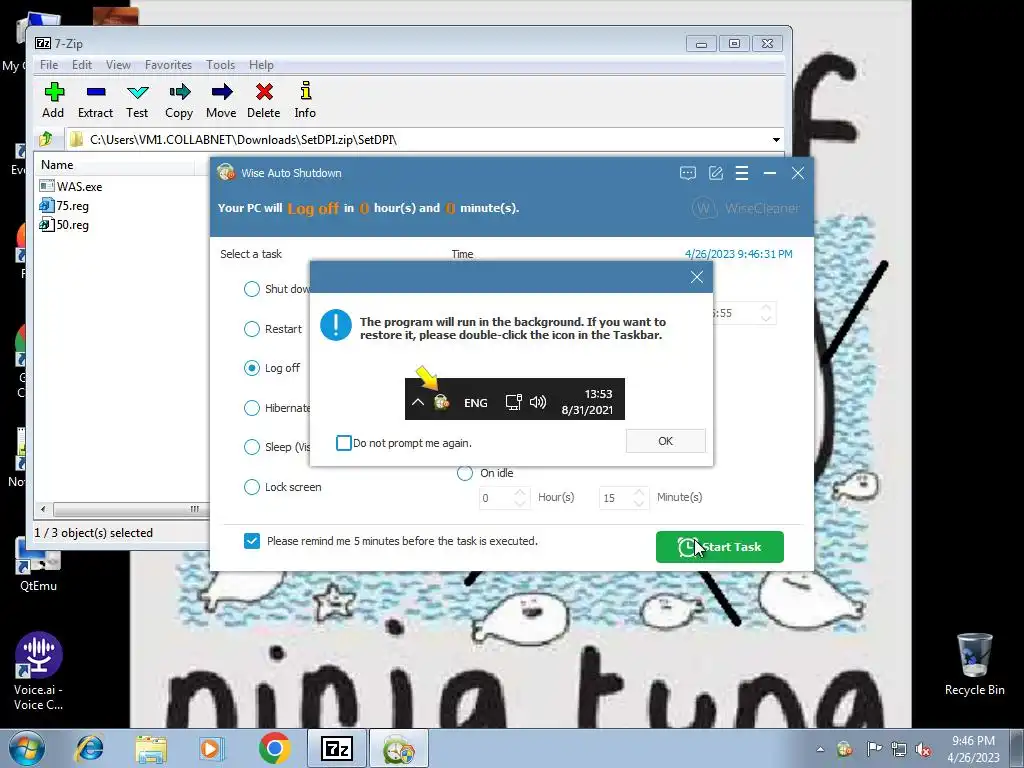Show hidden tray icons arrow

(820, 749)
